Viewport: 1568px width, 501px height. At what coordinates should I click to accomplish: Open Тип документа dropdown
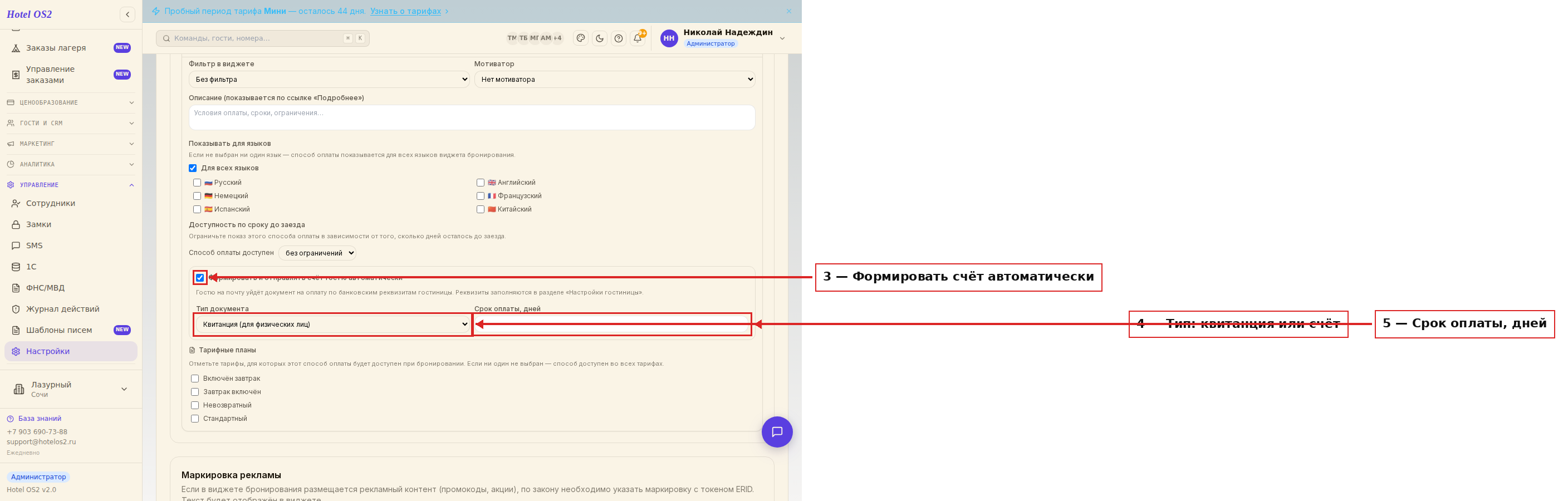[333, 325]
